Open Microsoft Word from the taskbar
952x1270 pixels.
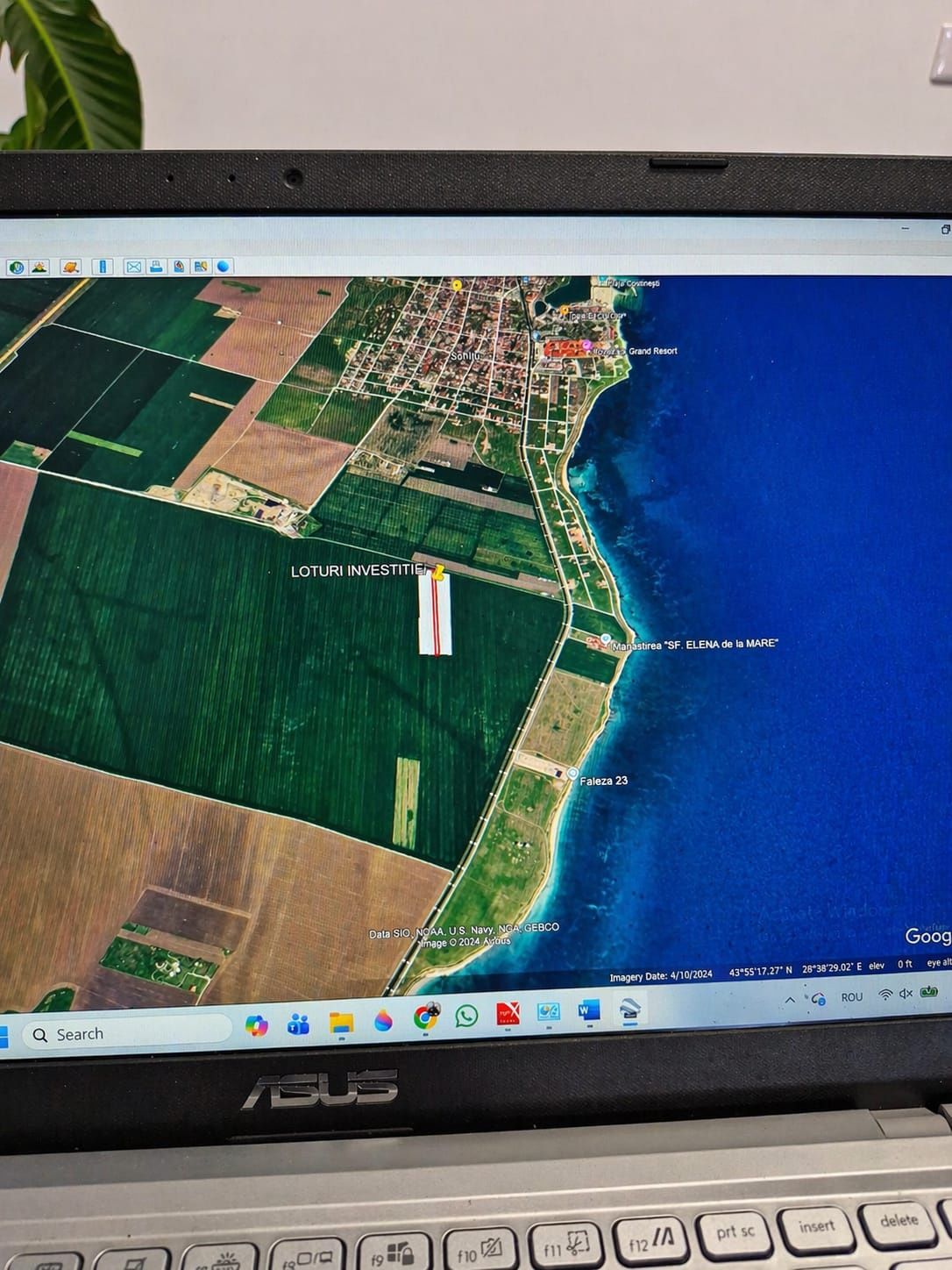click(587, 1011)
